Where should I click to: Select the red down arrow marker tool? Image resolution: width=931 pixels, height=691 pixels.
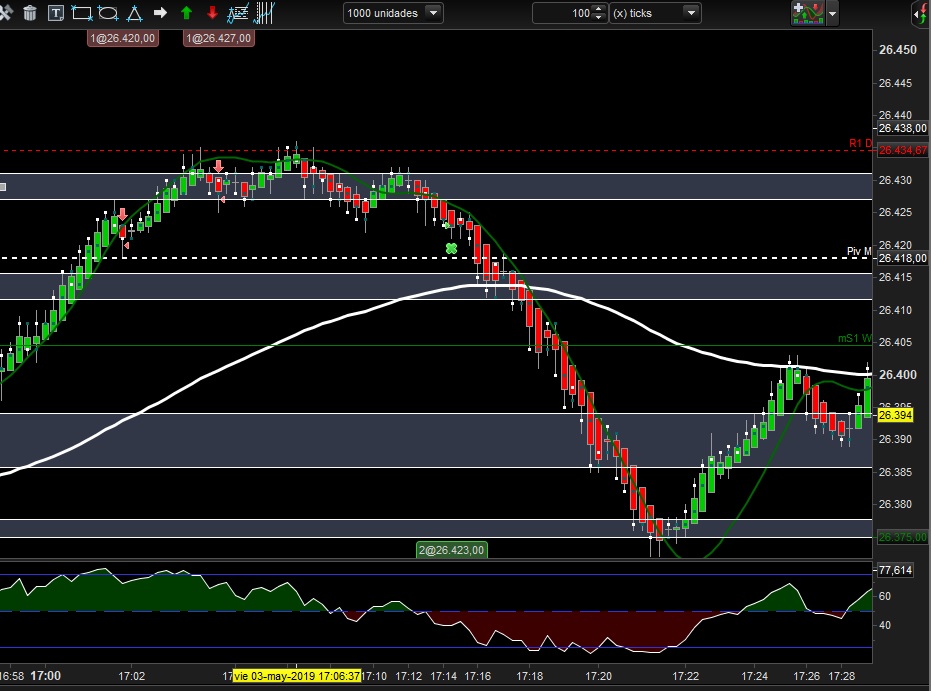pos(212,12)
